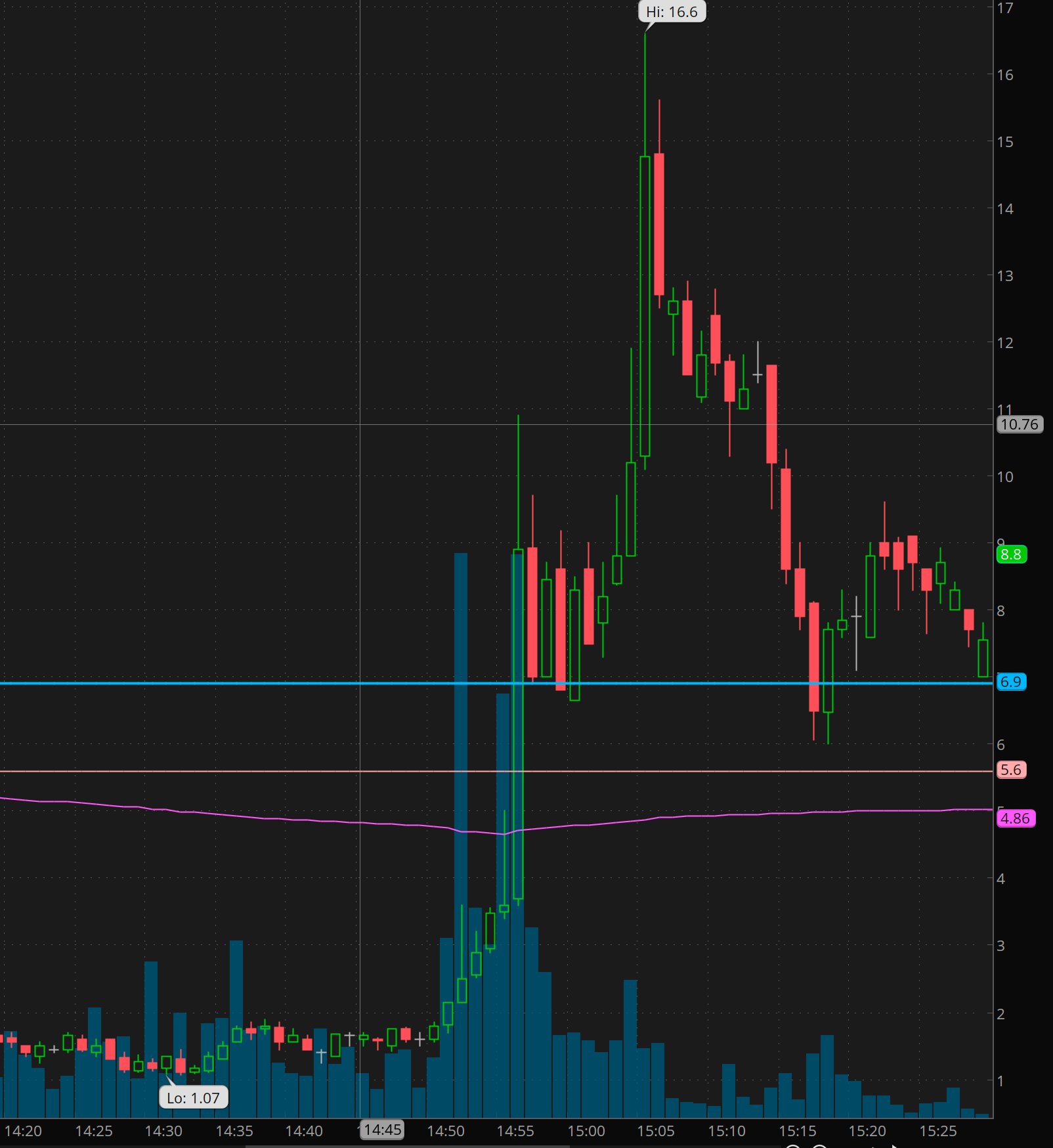Select the green 8.8 last price tag
Image resolution: width=1053 pixels, height=1148 pixels.
tap(1012, 554)
